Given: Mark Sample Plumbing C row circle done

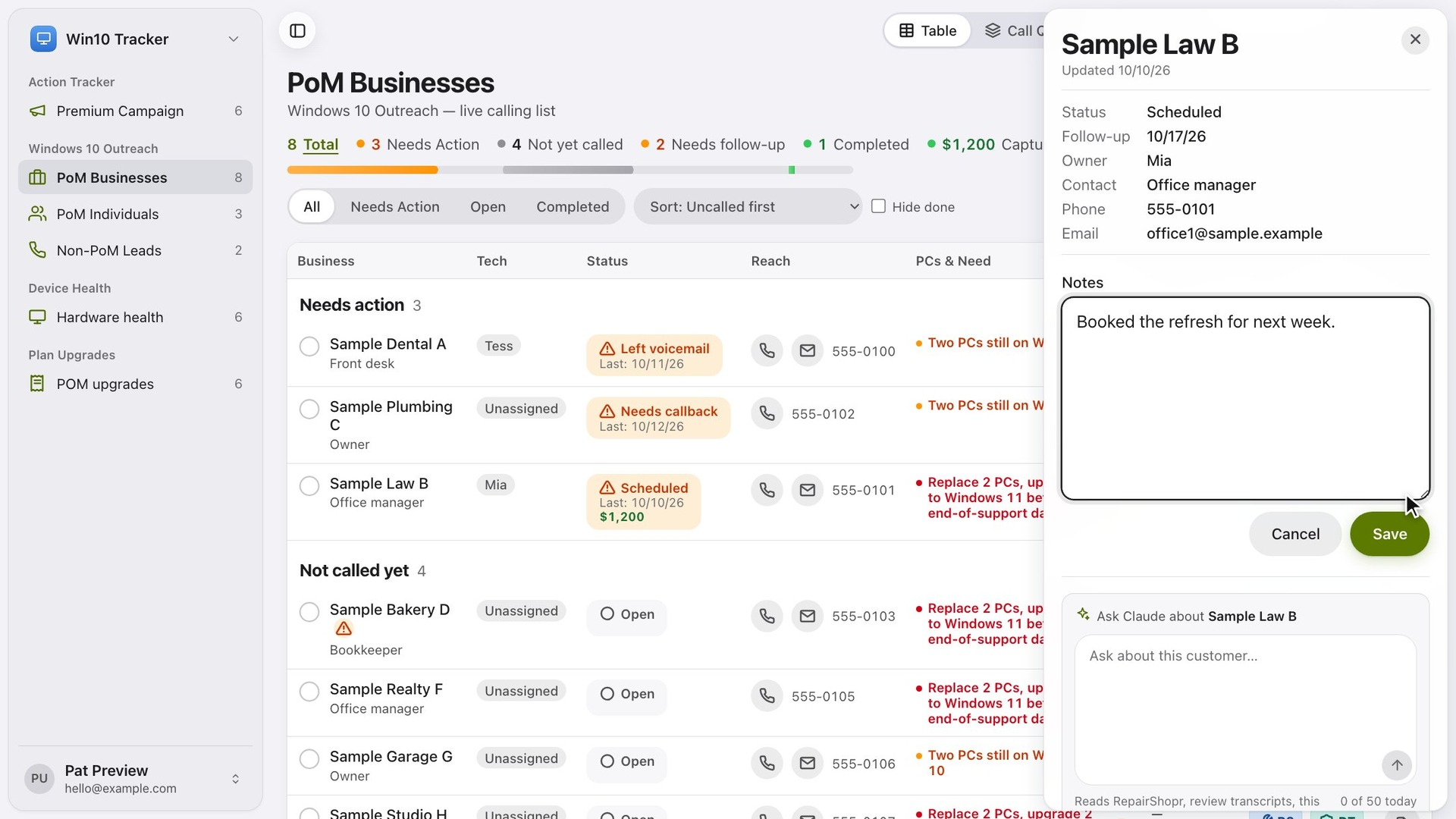Looking at the screenshot, I should (x=309, y=409).
